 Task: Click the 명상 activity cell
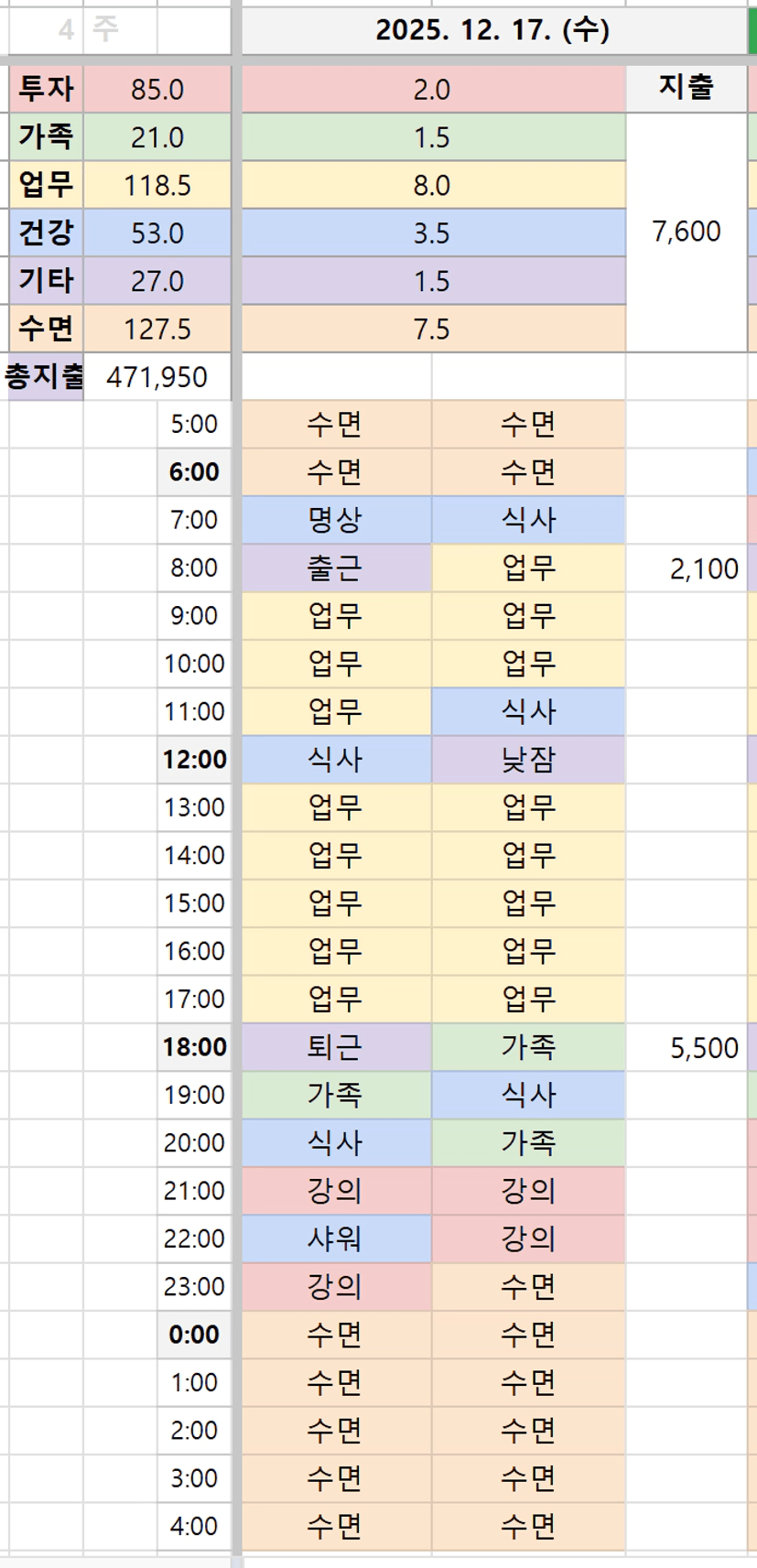tap(335, 520)
